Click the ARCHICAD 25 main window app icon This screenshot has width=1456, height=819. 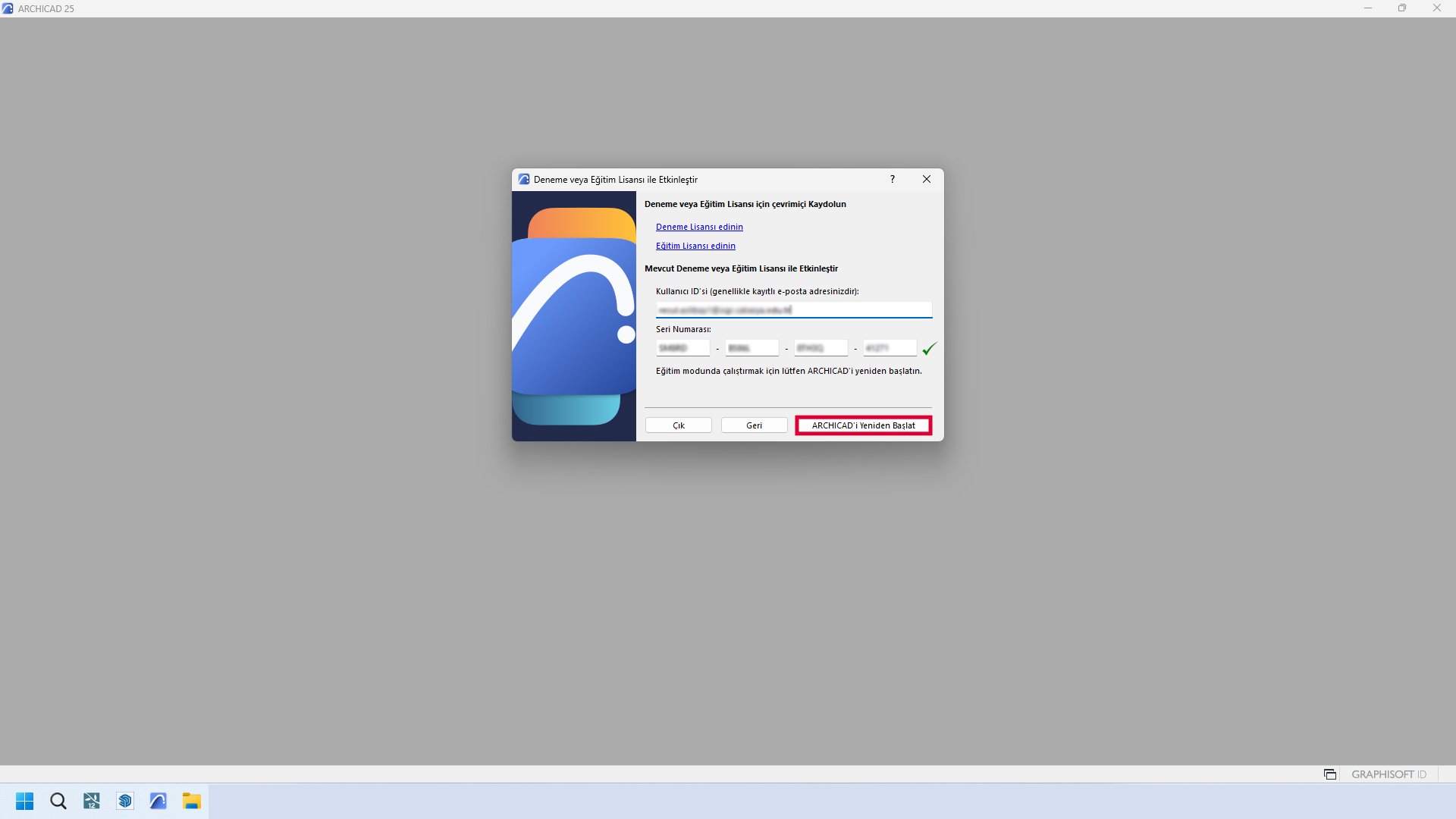pyautogui.click(x=8, y=8)
